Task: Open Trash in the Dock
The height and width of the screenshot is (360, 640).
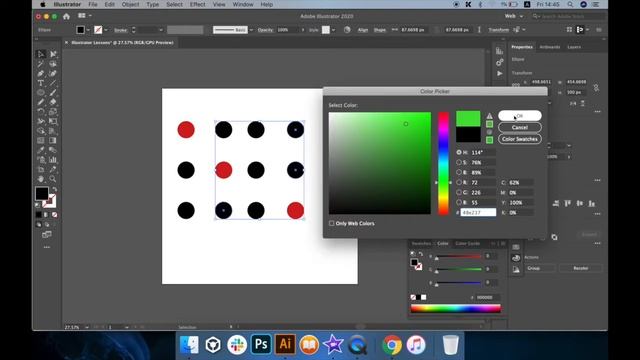Action: tap(451, 344)
